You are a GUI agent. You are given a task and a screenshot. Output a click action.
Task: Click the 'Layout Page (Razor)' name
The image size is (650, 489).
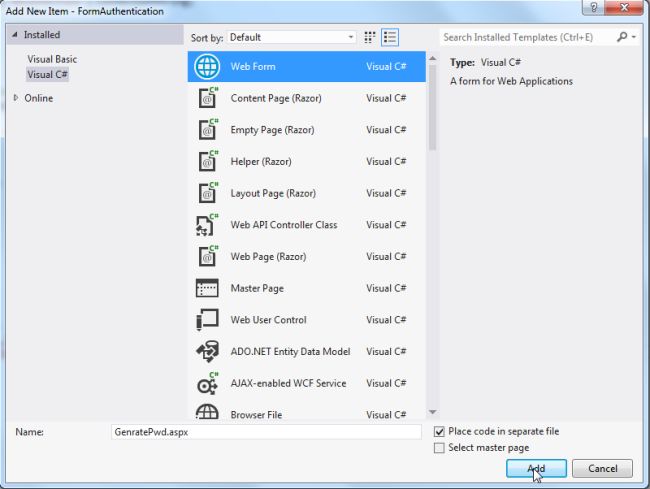[x=273, y=193]
